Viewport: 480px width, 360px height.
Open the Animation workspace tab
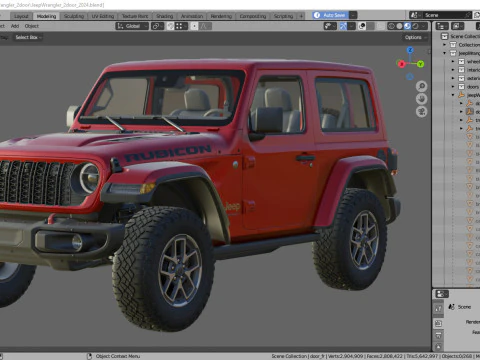pyautogui.click(x=192, y=16)
